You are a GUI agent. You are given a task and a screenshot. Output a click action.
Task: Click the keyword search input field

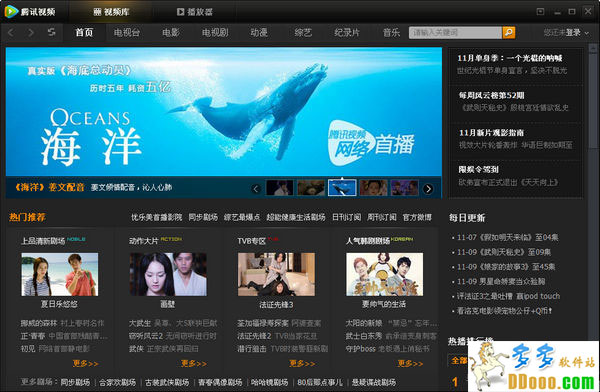(x=455, y=33)
